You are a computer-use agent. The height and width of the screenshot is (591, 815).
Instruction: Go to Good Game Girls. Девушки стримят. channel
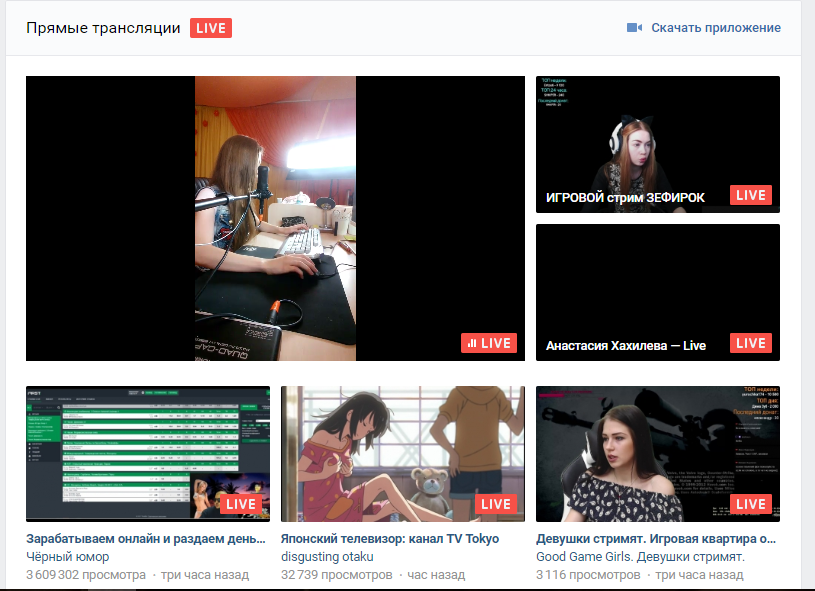[x=640, y=556]
